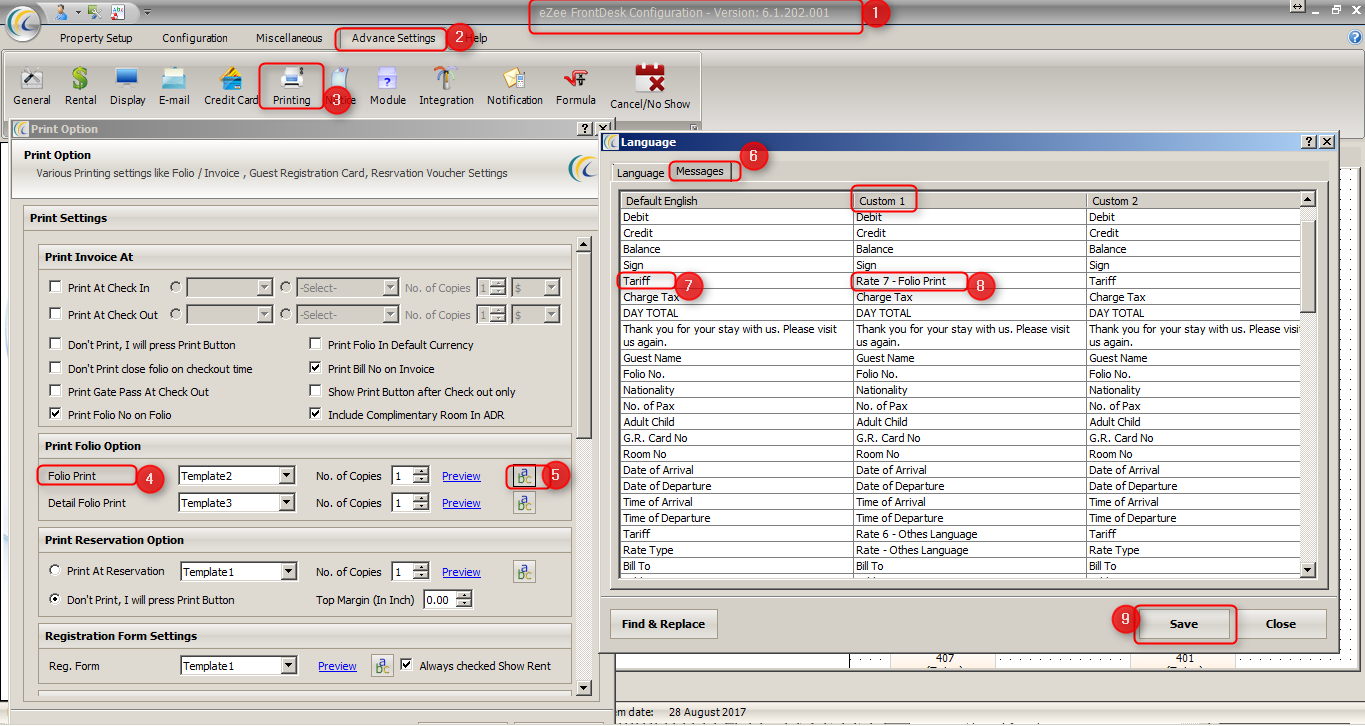Open E-mail settings icon
Image resolution: width=1365 pixels, height=726 pixels.
click(x=174, y=86)
